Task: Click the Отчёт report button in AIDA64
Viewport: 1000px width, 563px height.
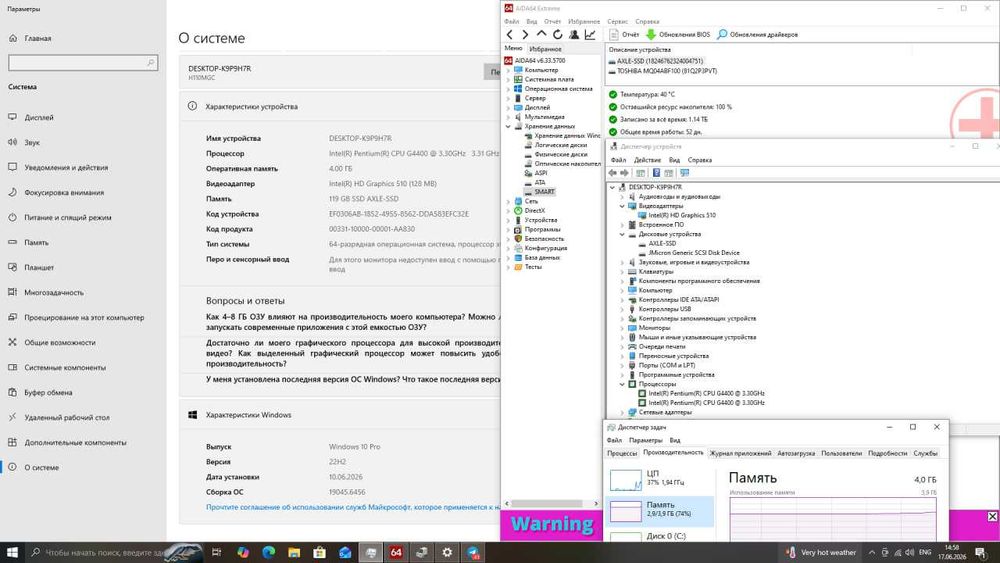Action: click(624, 34)
